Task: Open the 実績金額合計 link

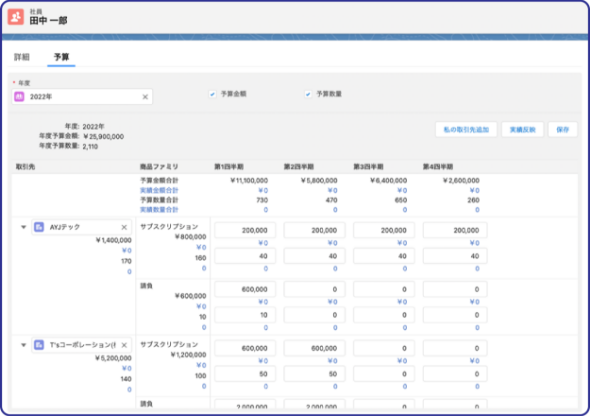Action: (x=159, y=190)
